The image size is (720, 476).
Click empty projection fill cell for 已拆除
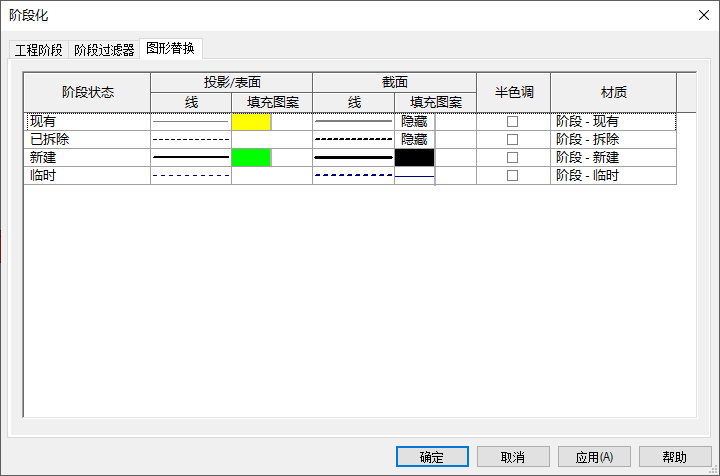(272, 140)
